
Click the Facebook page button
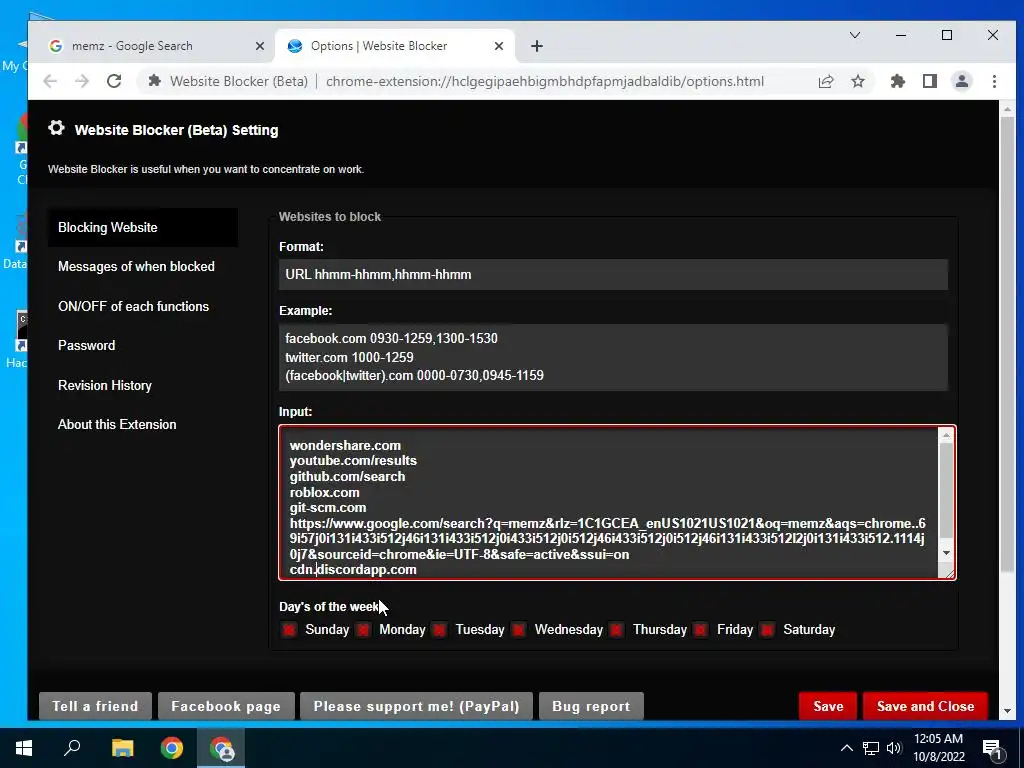(226, 706)
